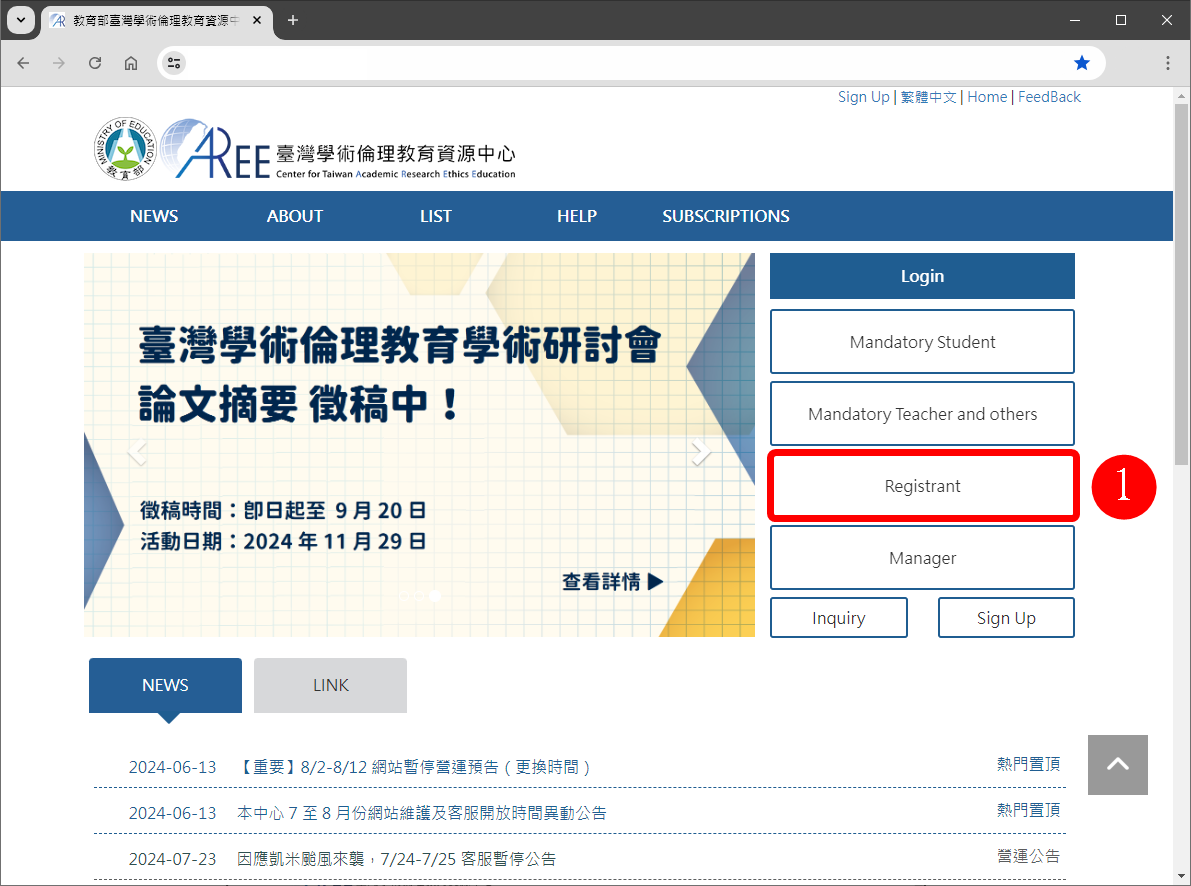Close the current browser tab
Screen dimensions: 1191x886
tap(257, 21)
